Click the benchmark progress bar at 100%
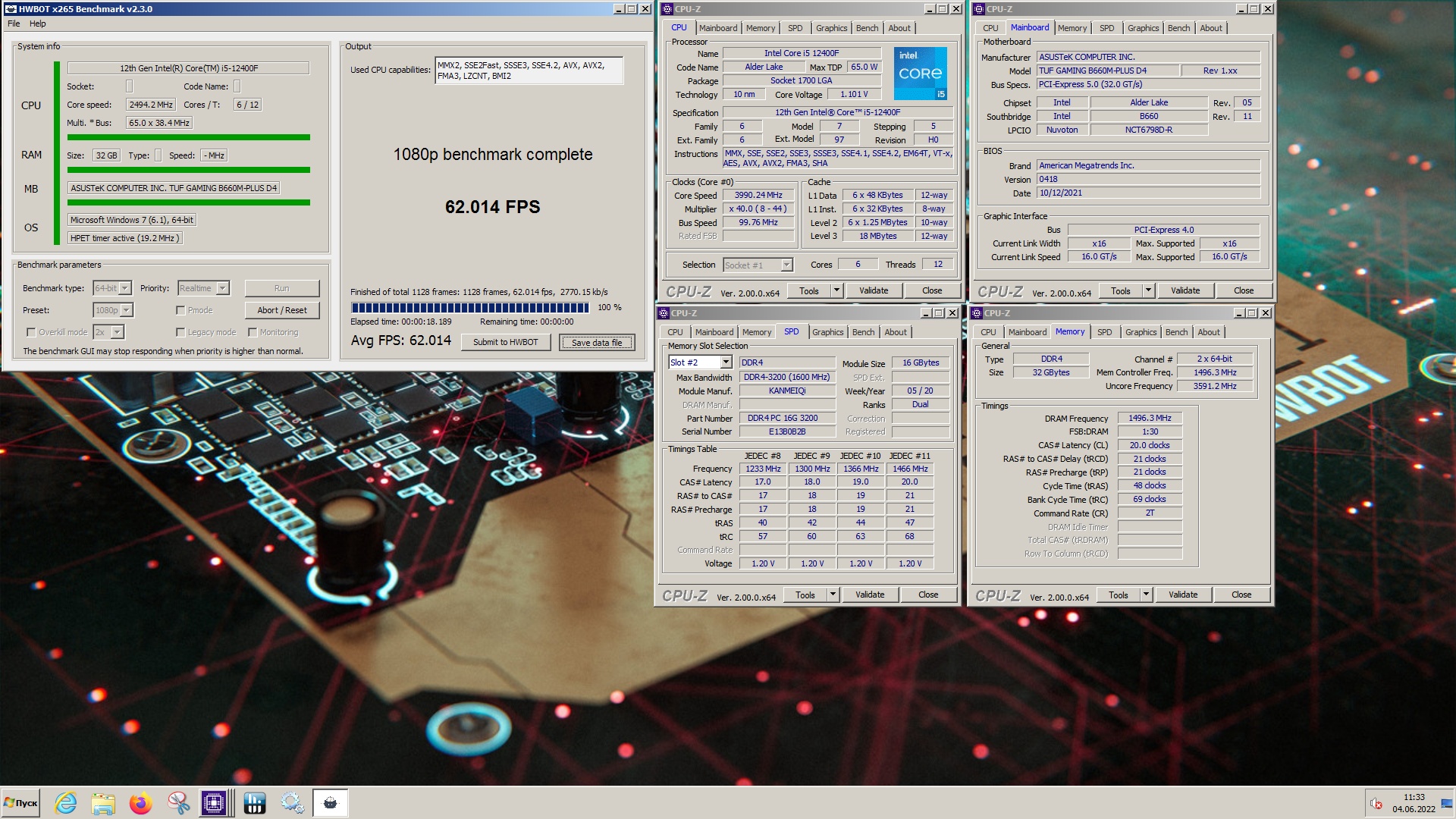Viewport: 1456px width, 819px height. [x=470, y=307]
